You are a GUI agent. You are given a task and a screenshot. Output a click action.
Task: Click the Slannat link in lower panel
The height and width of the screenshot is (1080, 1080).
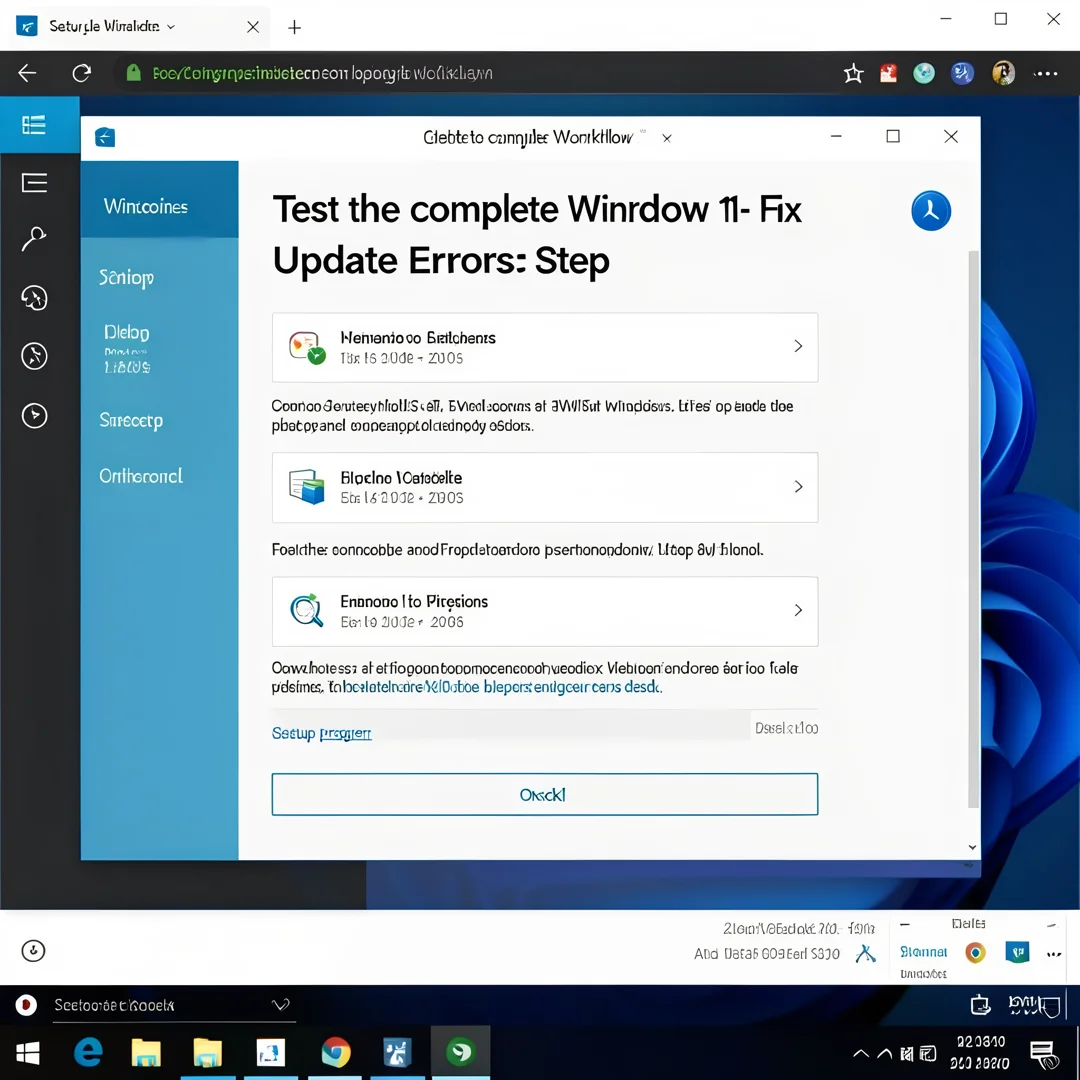pyautogui.click(x=924, y=952)
